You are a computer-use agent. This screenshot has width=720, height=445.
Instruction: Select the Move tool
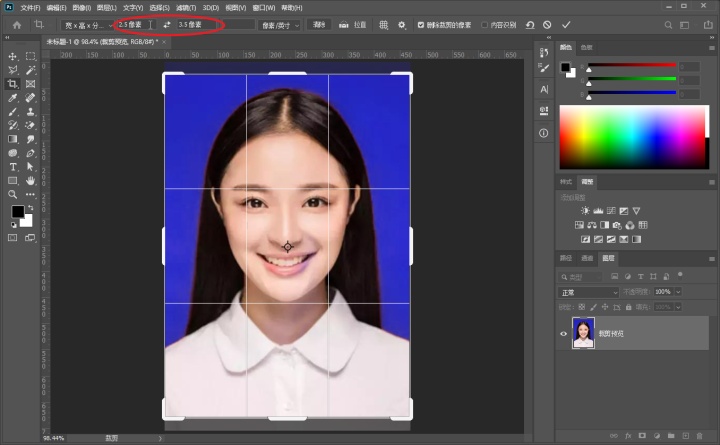click(13, 57)
